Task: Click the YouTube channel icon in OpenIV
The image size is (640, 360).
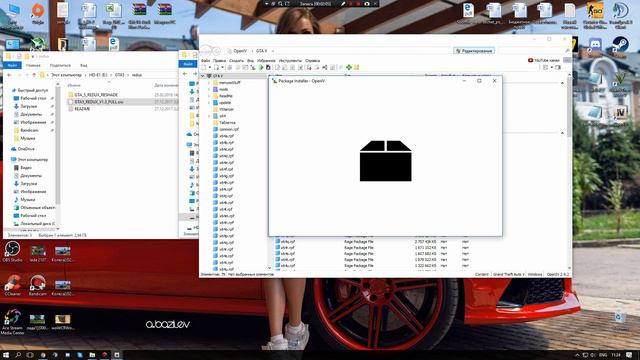Action: click(530, 60)
